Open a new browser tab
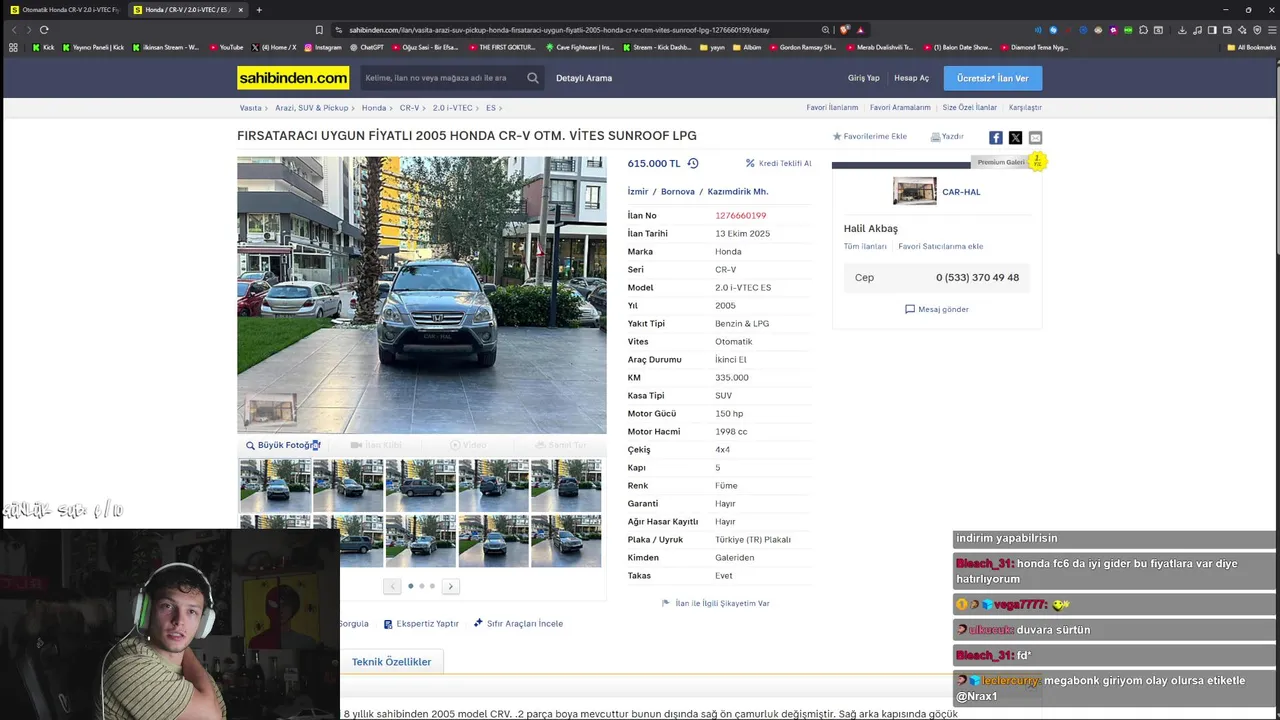The width and height of the screenshot is (1280, 720). (259, 10)
